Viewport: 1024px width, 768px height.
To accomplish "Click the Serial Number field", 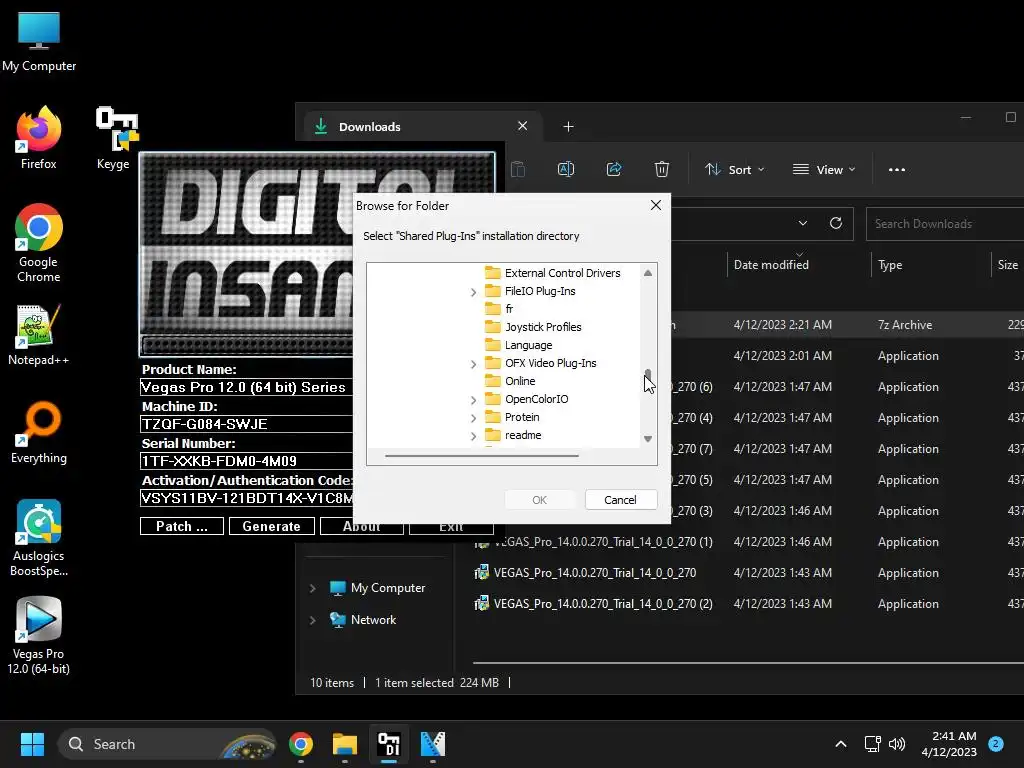I will pyautogui.click(x=246, y=461).
